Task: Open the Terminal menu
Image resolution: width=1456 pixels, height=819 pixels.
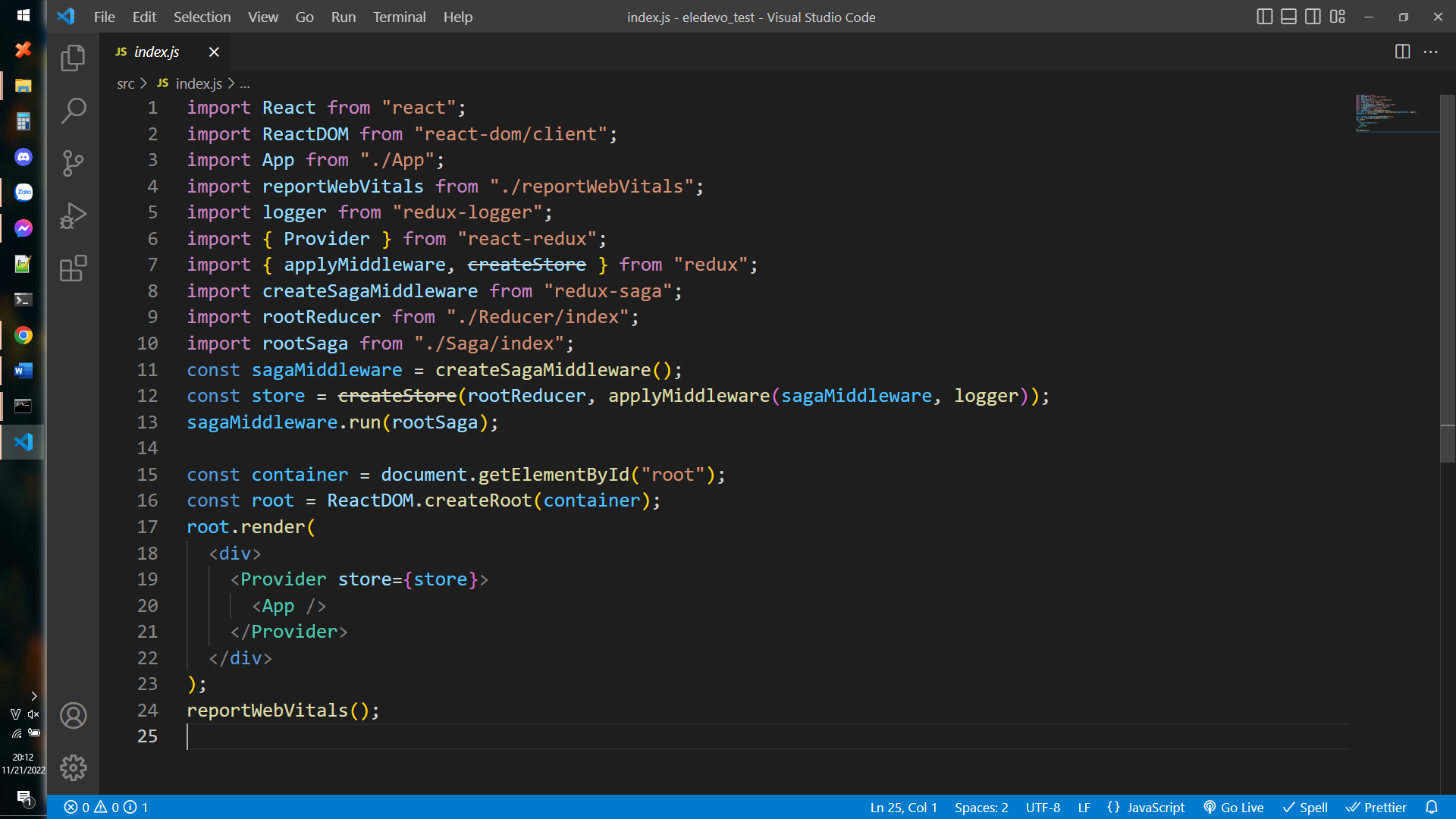Action: 399,17
